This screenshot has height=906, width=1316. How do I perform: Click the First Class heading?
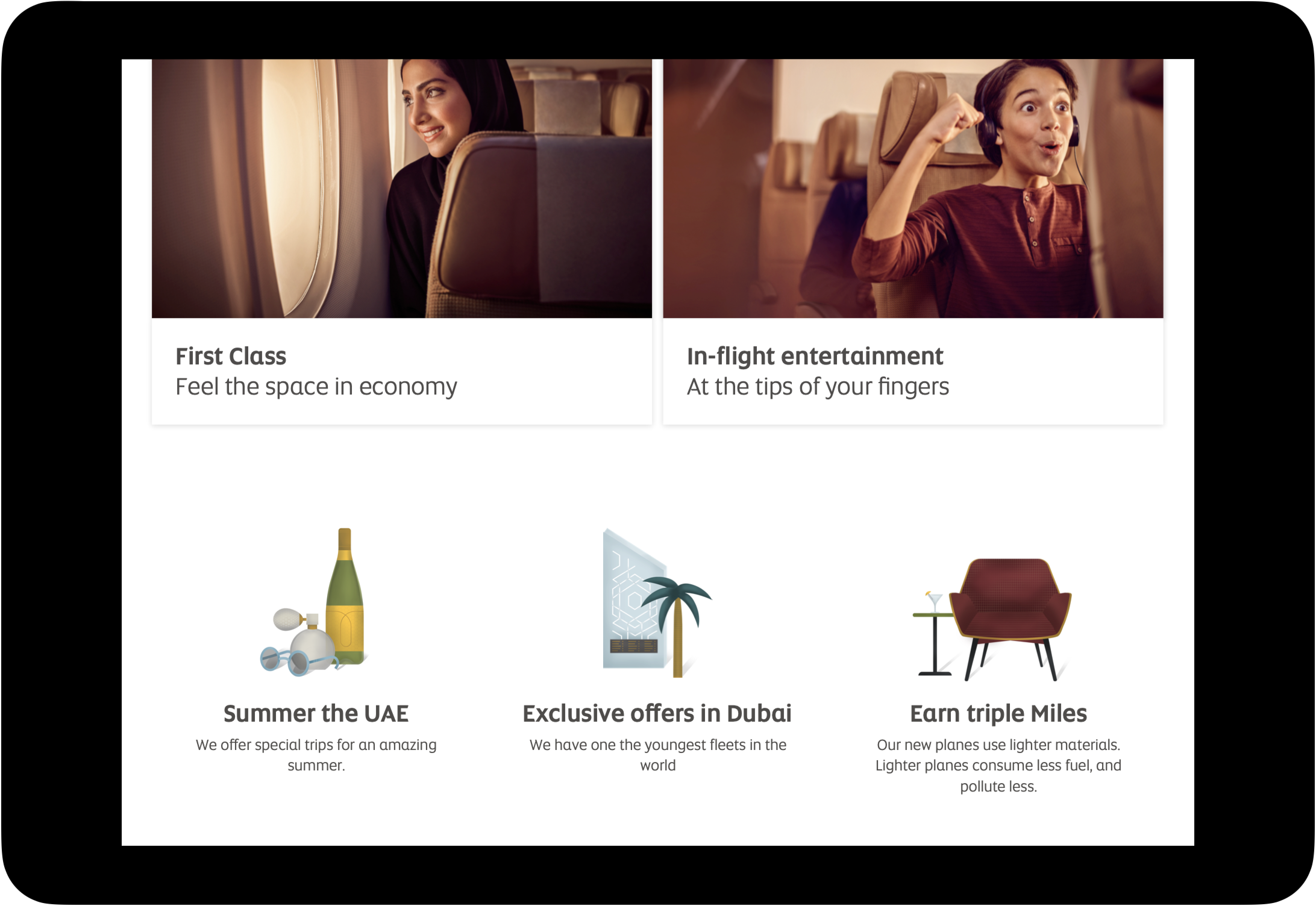tap(231, 357)
